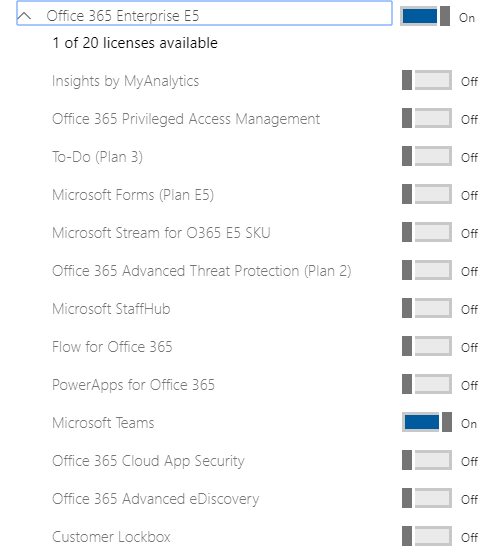The width and height of the screenshot is (490, 559).
Task: Switch on Office 365 Privileged Access Management
Action: [427, 118]
